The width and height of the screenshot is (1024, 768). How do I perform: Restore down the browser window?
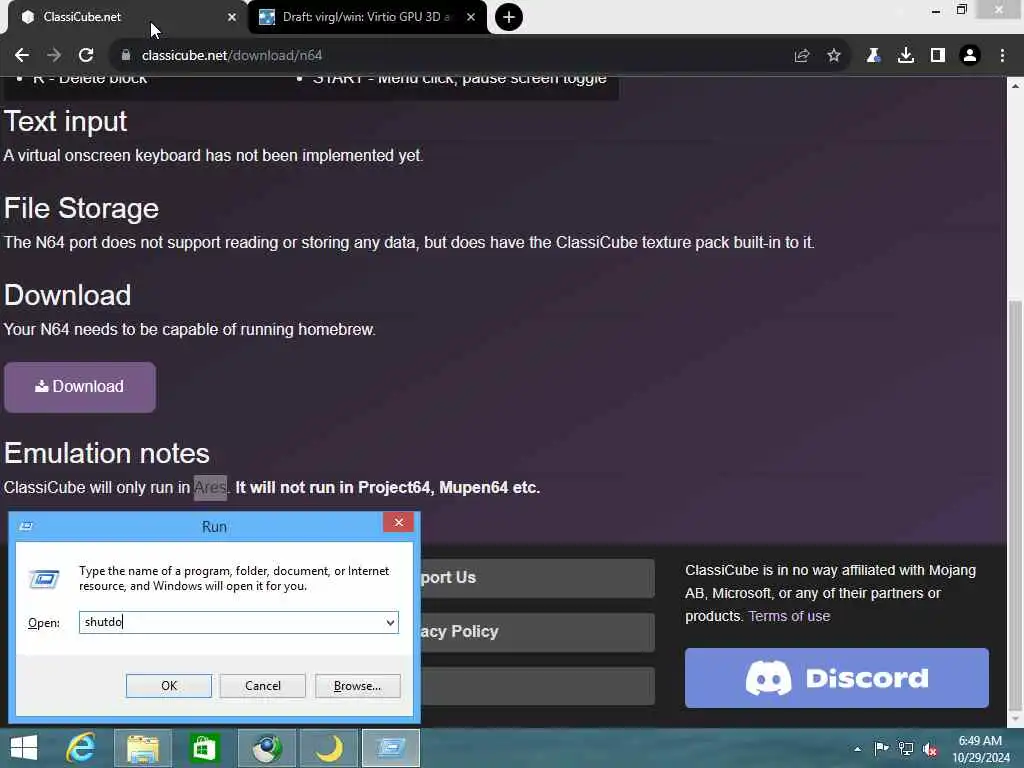(962, 10)
